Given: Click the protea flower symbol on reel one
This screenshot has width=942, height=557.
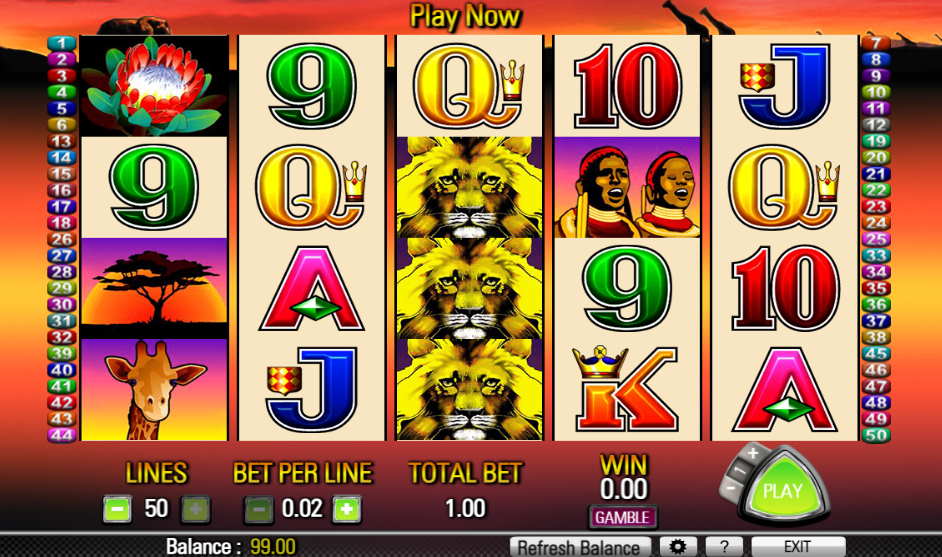Looking at the screenshot, I should tap(154, 86).
